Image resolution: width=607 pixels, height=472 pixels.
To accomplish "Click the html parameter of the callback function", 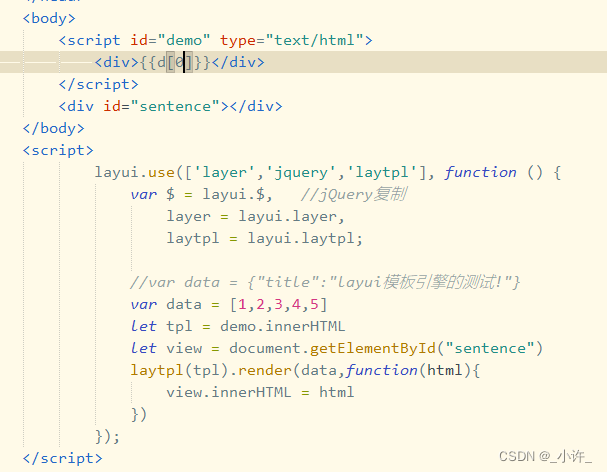I will click(x=444, y=371).
